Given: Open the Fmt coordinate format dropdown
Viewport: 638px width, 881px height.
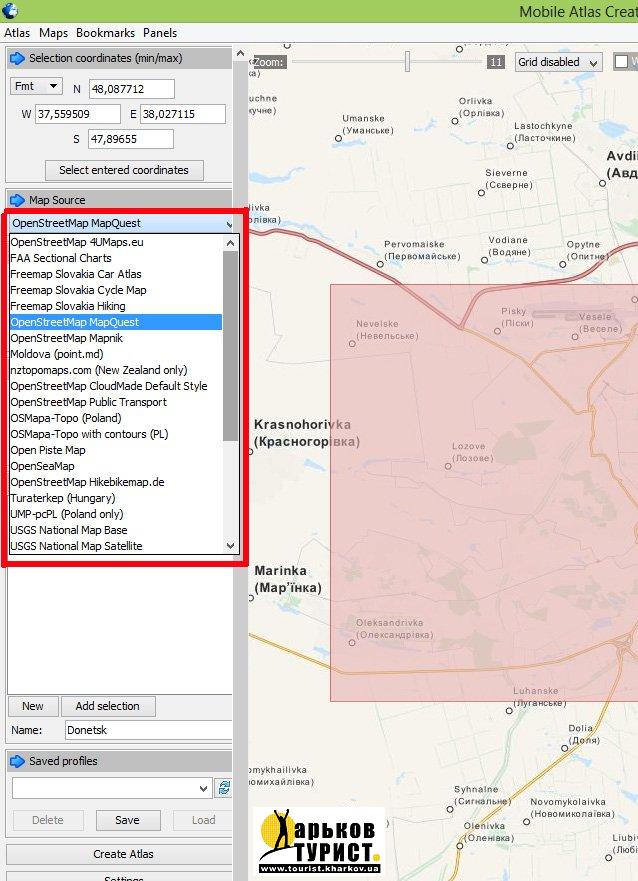Looking at the screenshot, I should pos(36,87).
